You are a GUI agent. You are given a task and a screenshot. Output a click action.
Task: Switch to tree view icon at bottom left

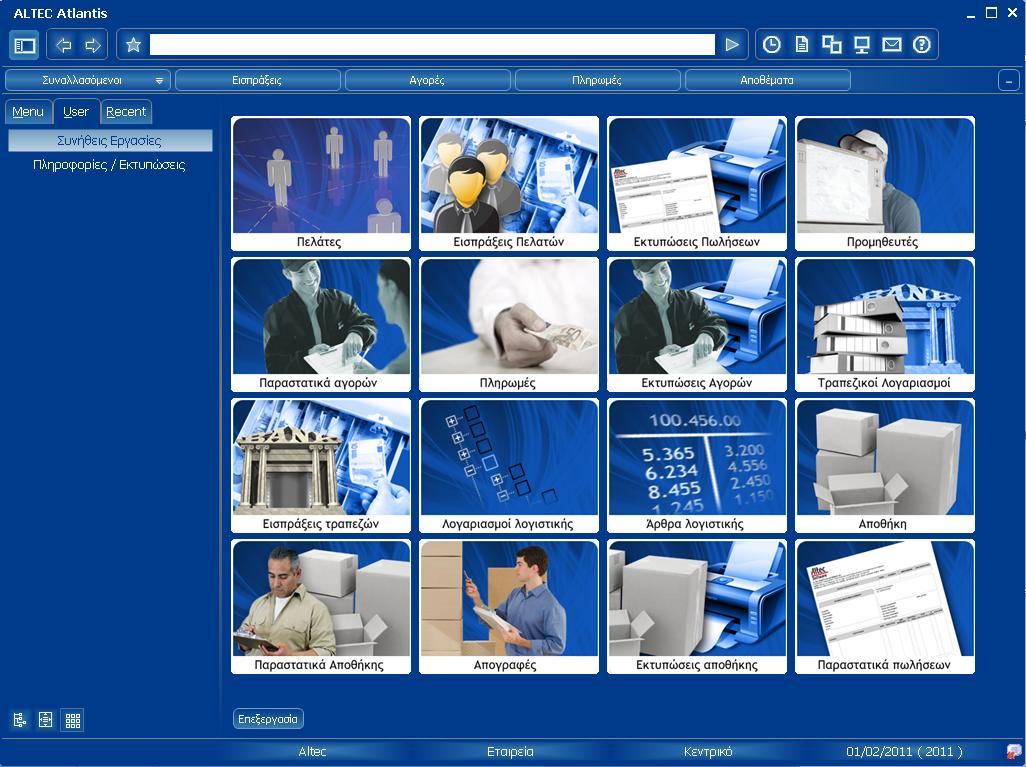[20, 721]
